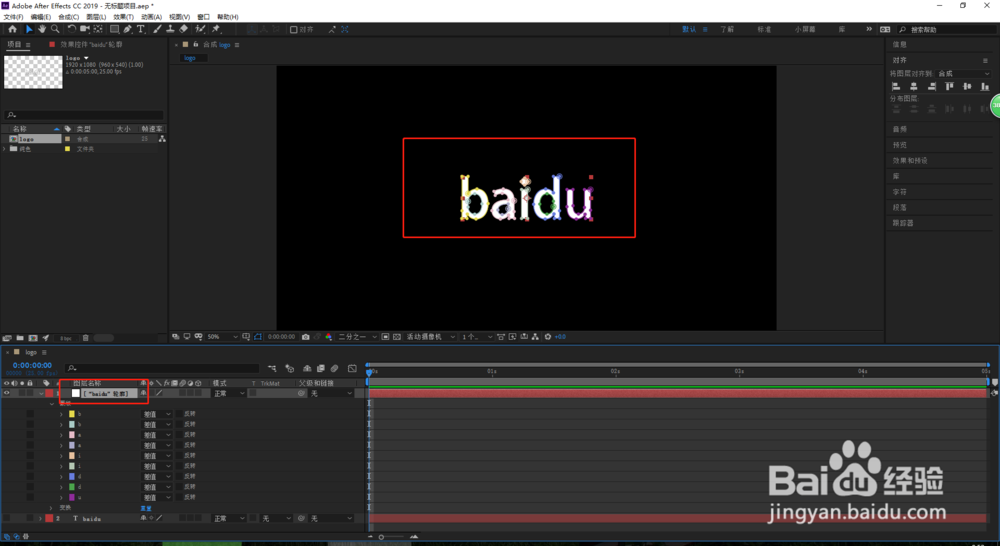
Task: Click the Draft 3D icon in timeline
Action: (290, 369)
